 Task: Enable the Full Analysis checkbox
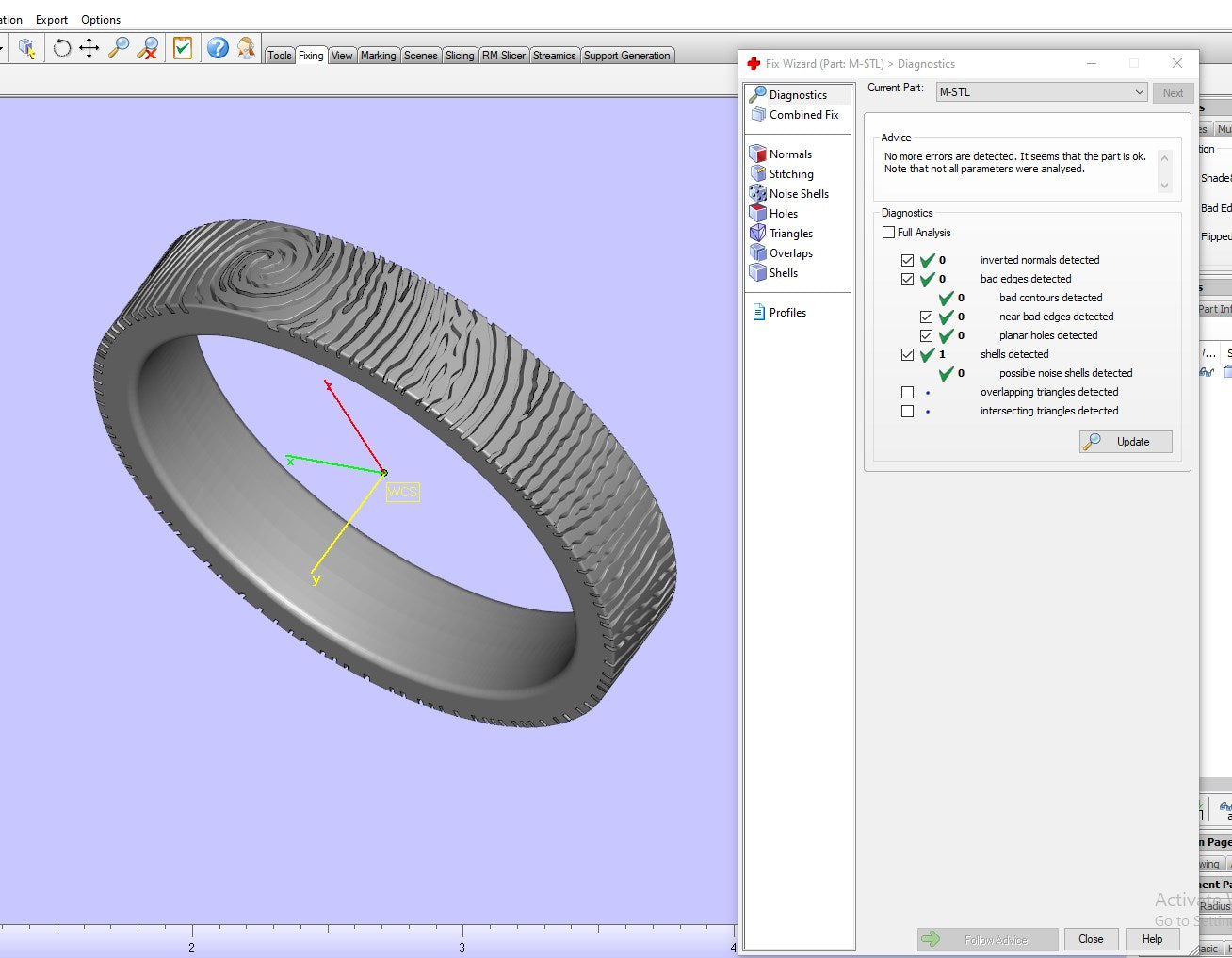coord(889,233)
